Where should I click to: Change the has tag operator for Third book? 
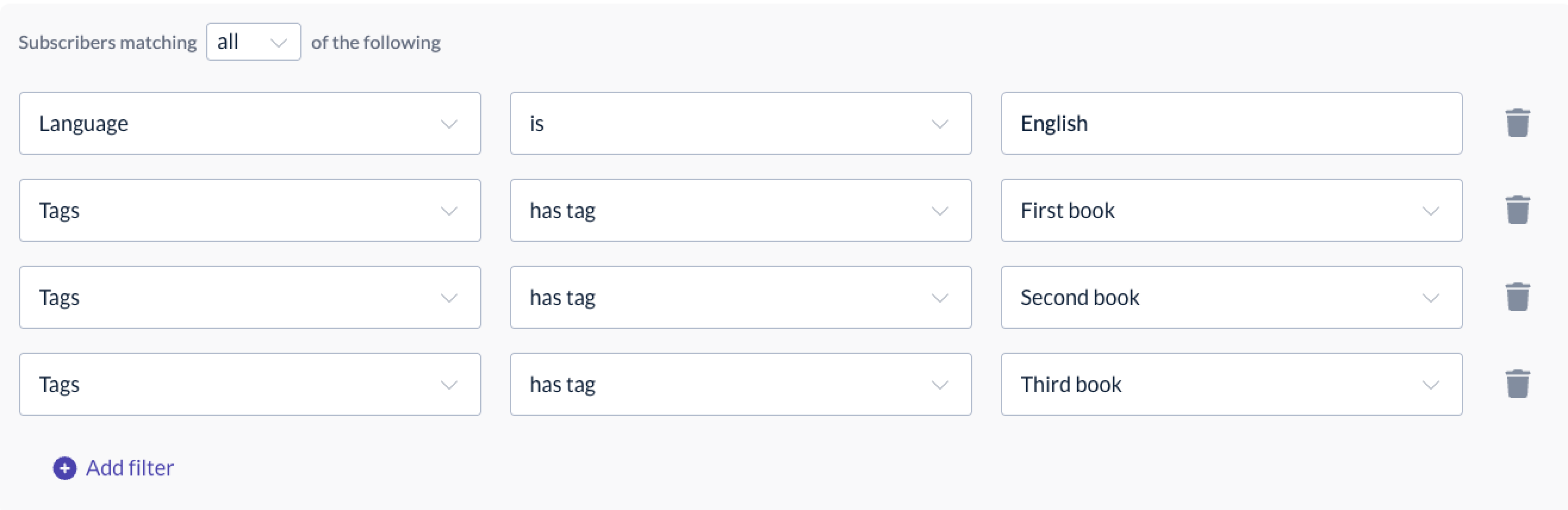click(740, 385)
